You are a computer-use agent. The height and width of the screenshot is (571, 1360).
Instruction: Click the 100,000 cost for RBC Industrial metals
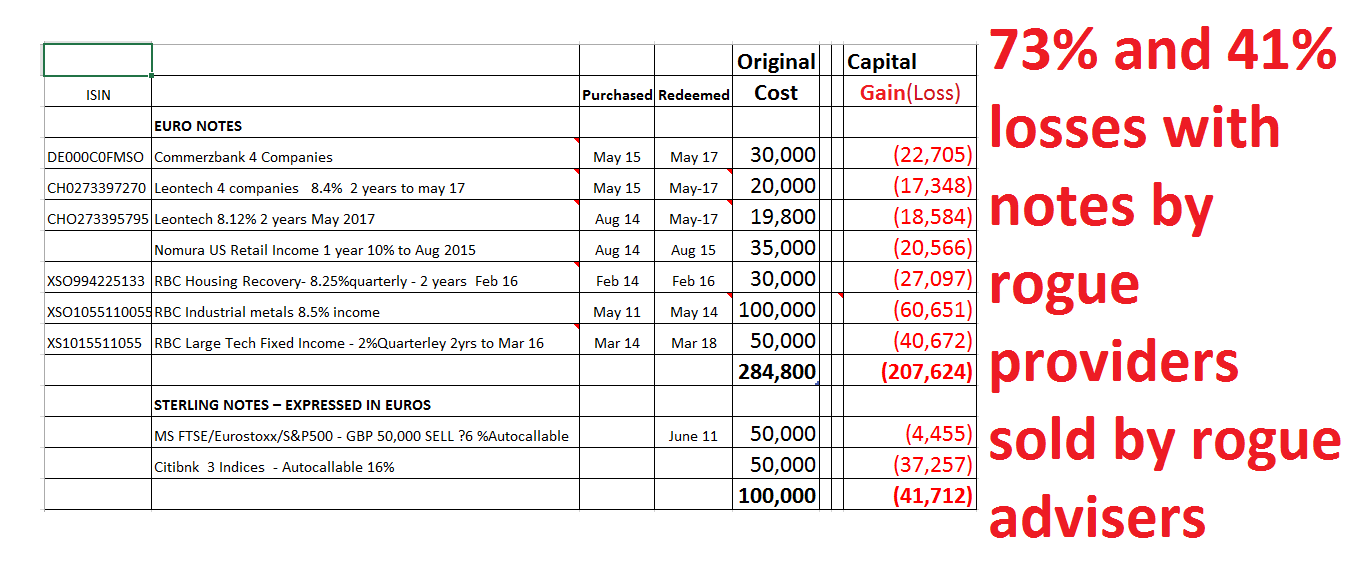click(776, 310)
